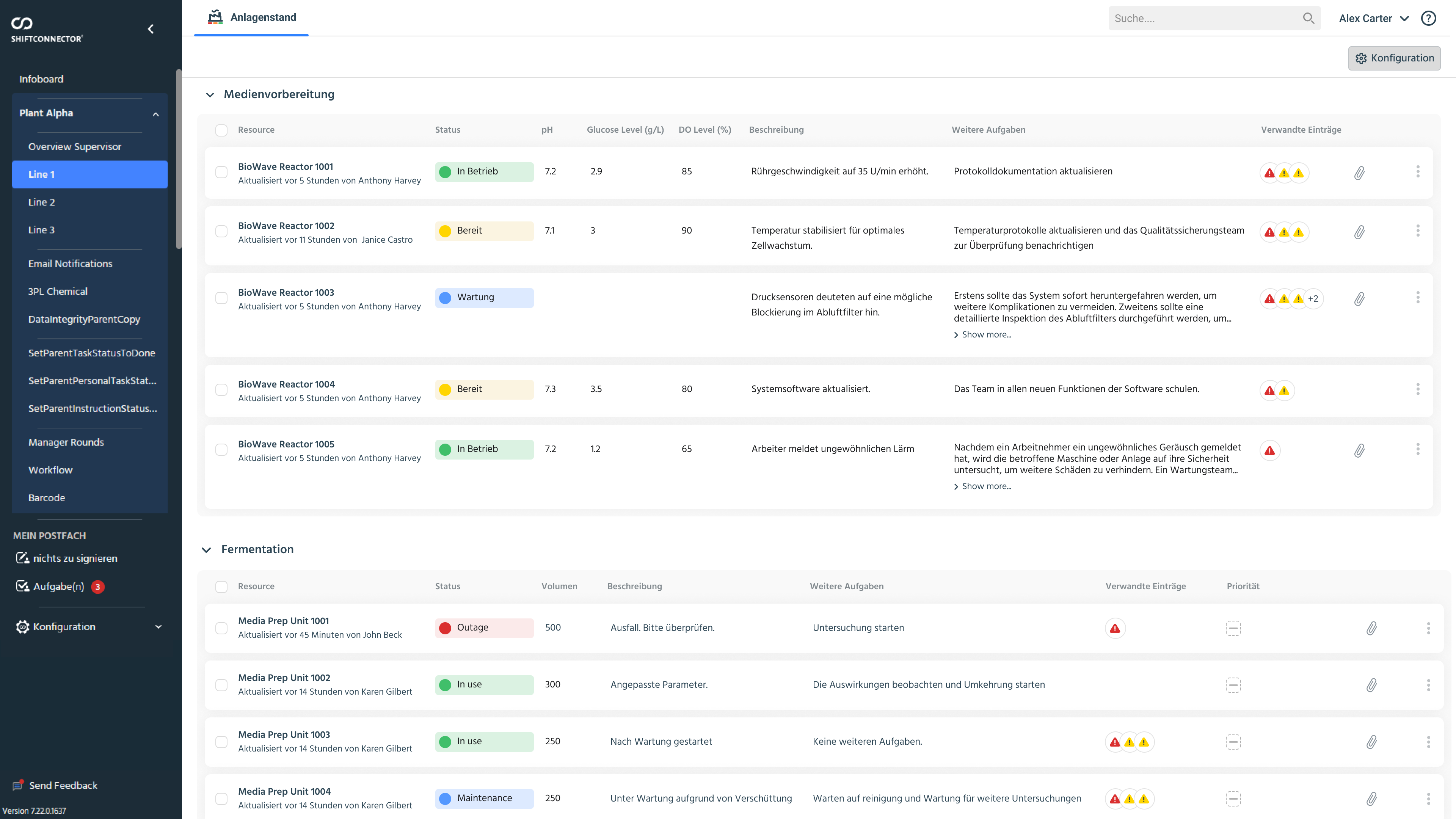Click priority icon for Media Prep Unit 1001
This screenshot has height=819, width=1456.
(1233, 628)
